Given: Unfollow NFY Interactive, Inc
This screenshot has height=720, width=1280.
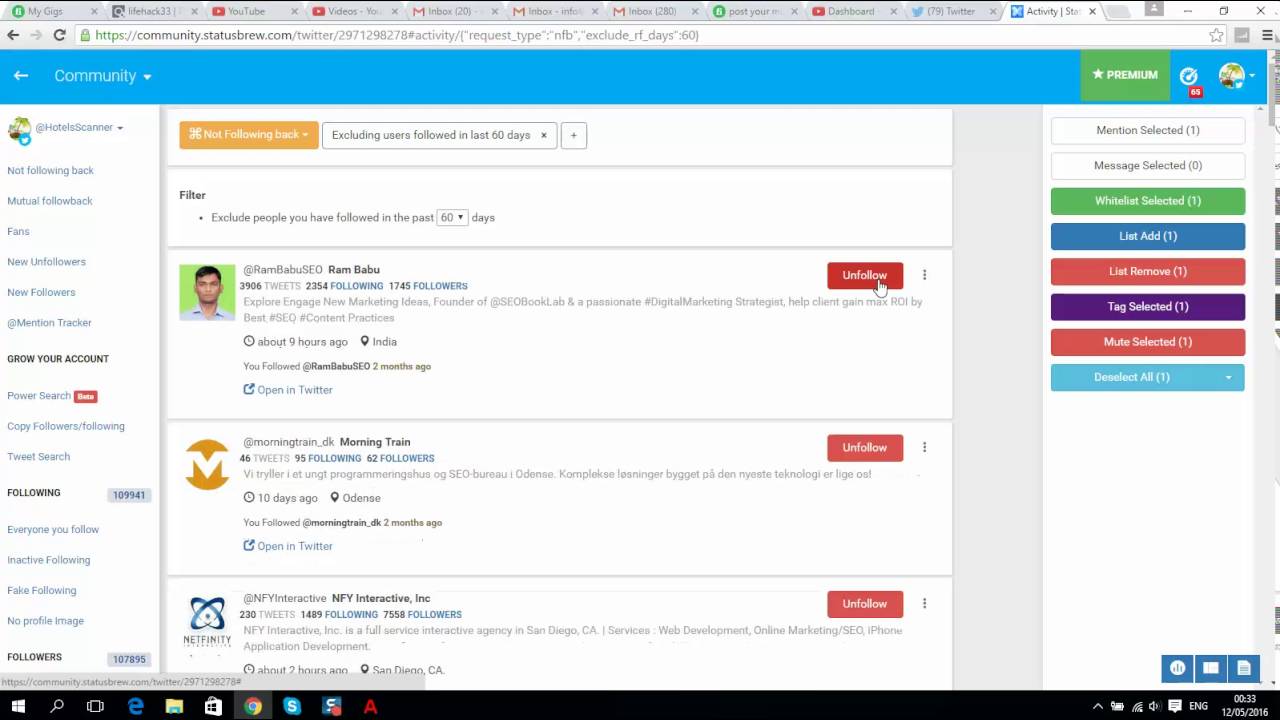Looking at the screenshot, I should point(865,604).
